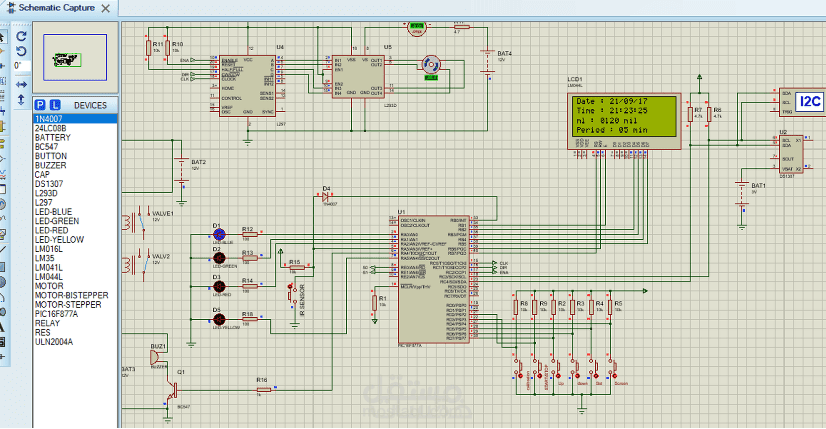The width and height of the screenshot is (826, 429).
Task: Toggle the IR SENSOR switch
Action: (x=290, y=294)
